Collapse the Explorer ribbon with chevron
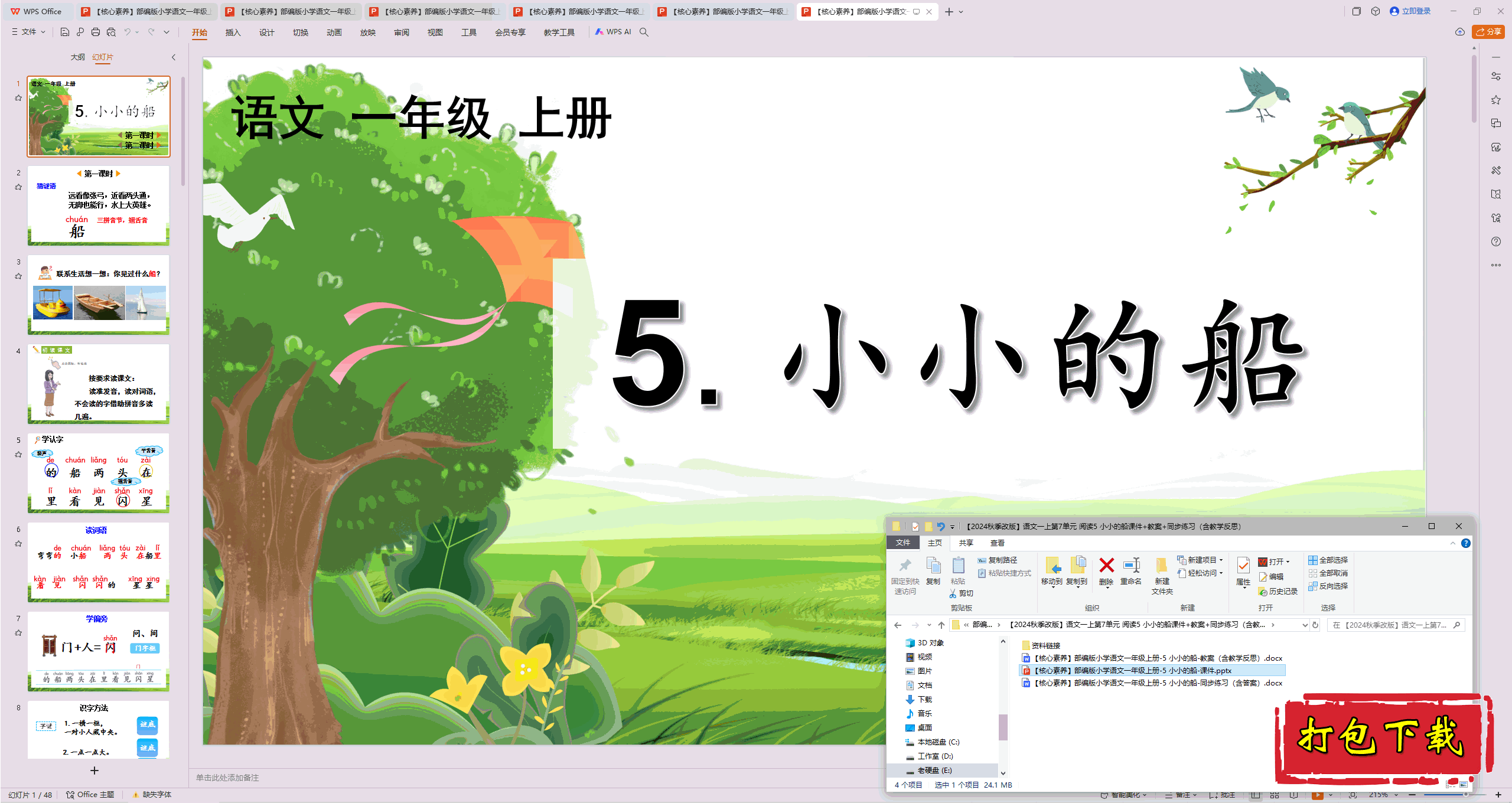This screenshot has width=1512, height=803. coord(1453,543)
